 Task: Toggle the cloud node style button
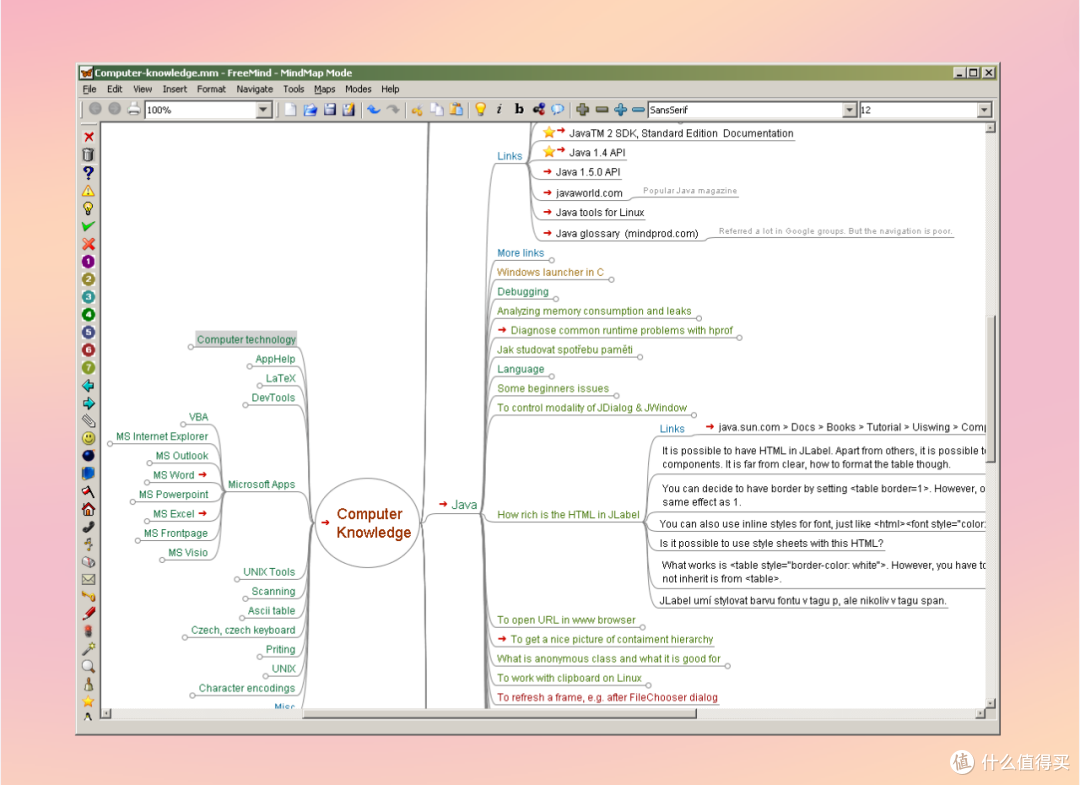coord(557,109)
